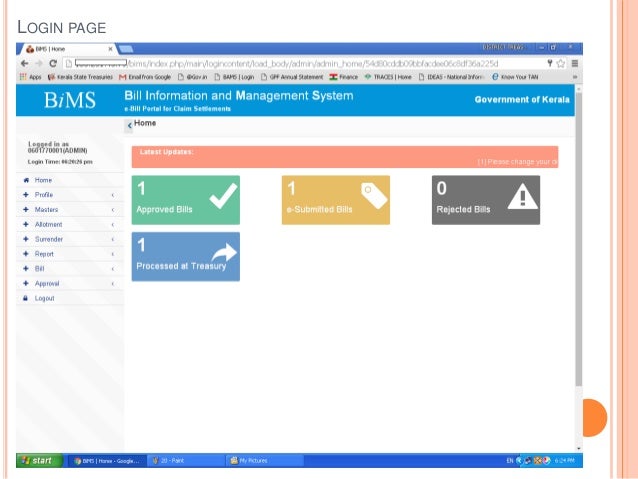
Task: Open @Gov.in bookmark
Action: 192,77
